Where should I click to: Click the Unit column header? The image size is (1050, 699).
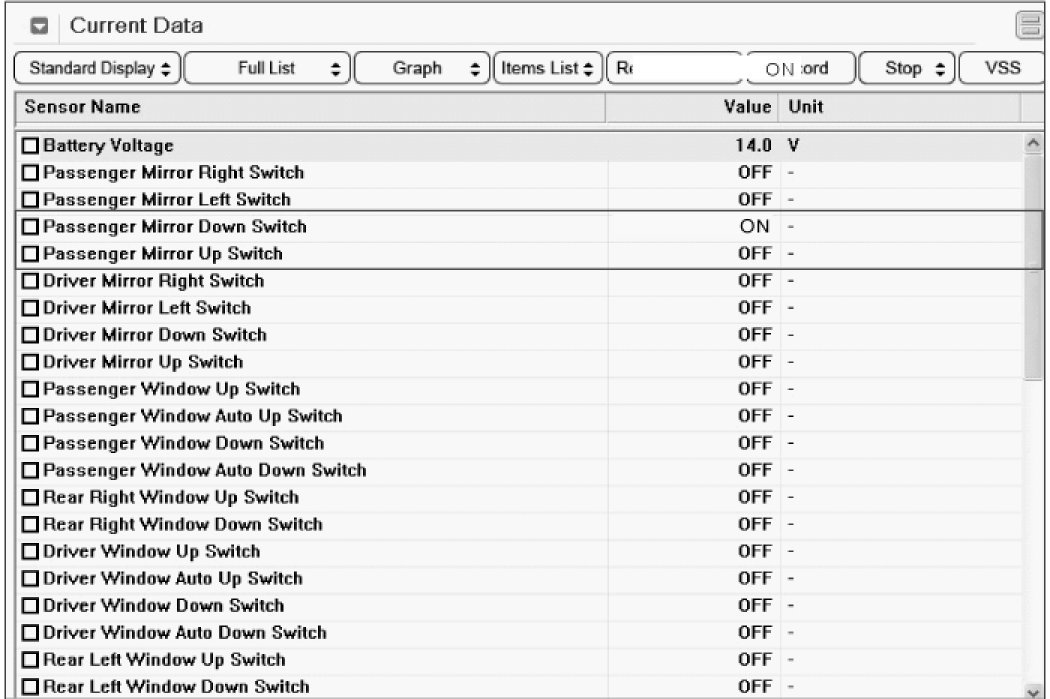(x=806, y=106)
